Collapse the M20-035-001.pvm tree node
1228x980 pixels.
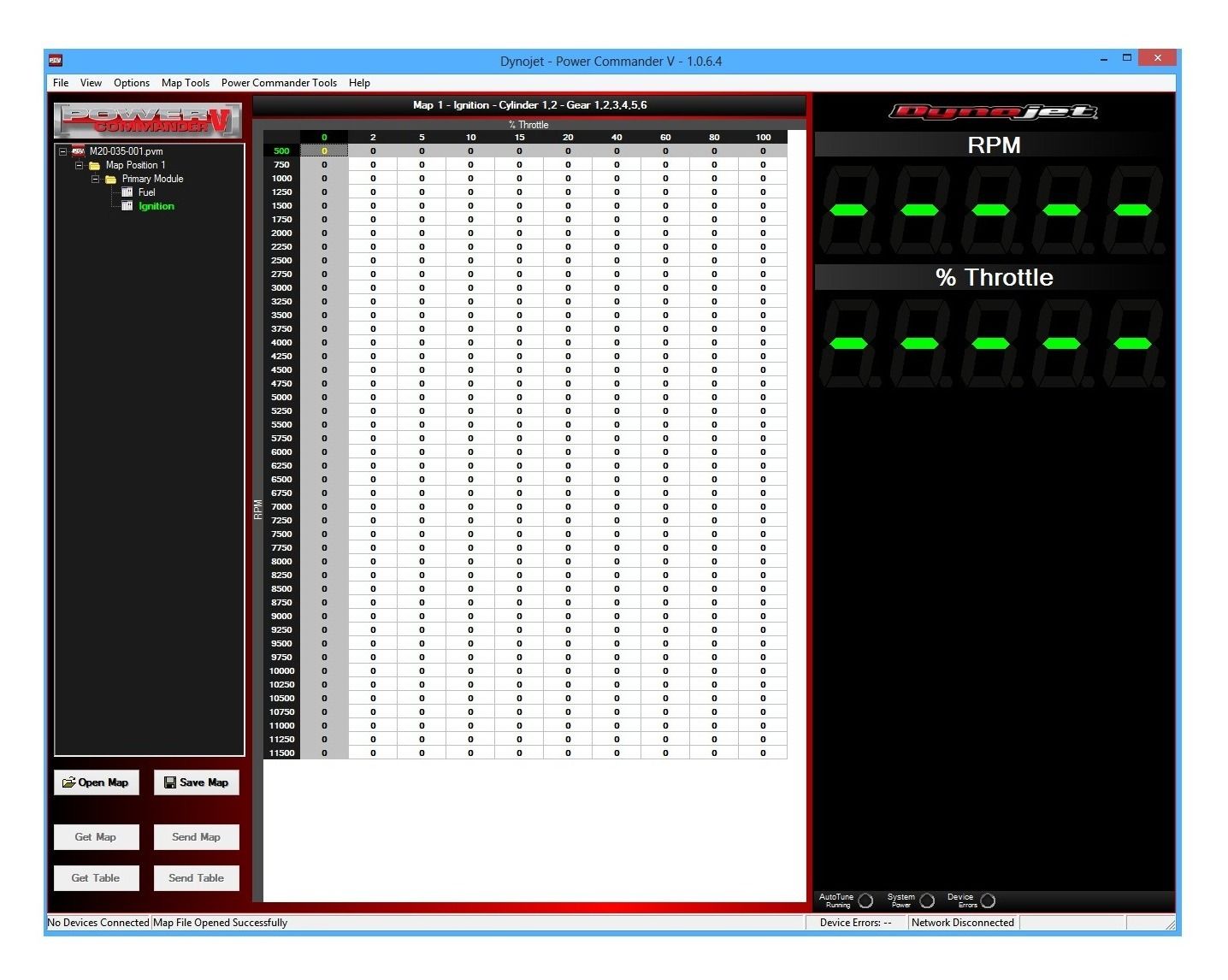63,150
